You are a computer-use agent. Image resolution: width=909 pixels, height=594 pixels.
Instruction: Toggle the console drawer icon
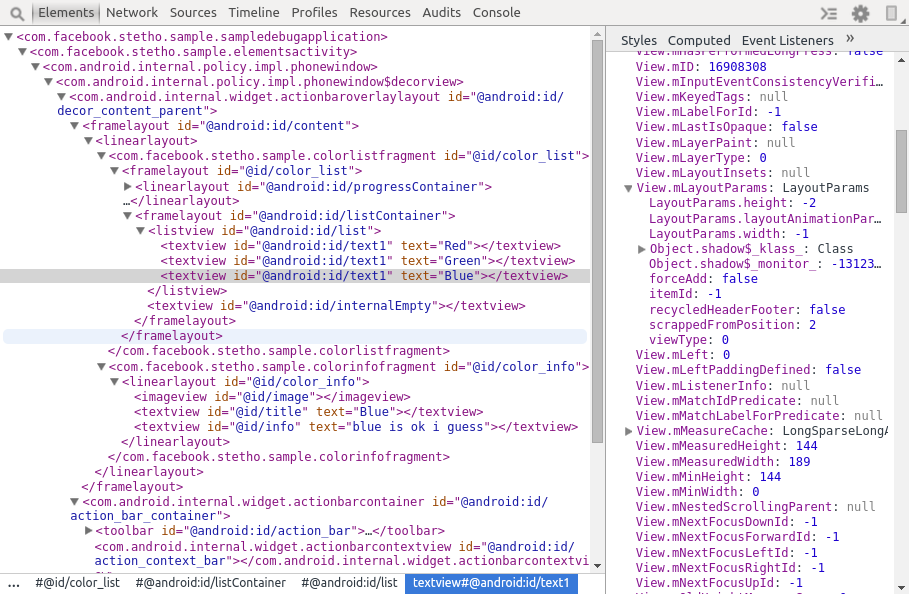coord(828,13)
